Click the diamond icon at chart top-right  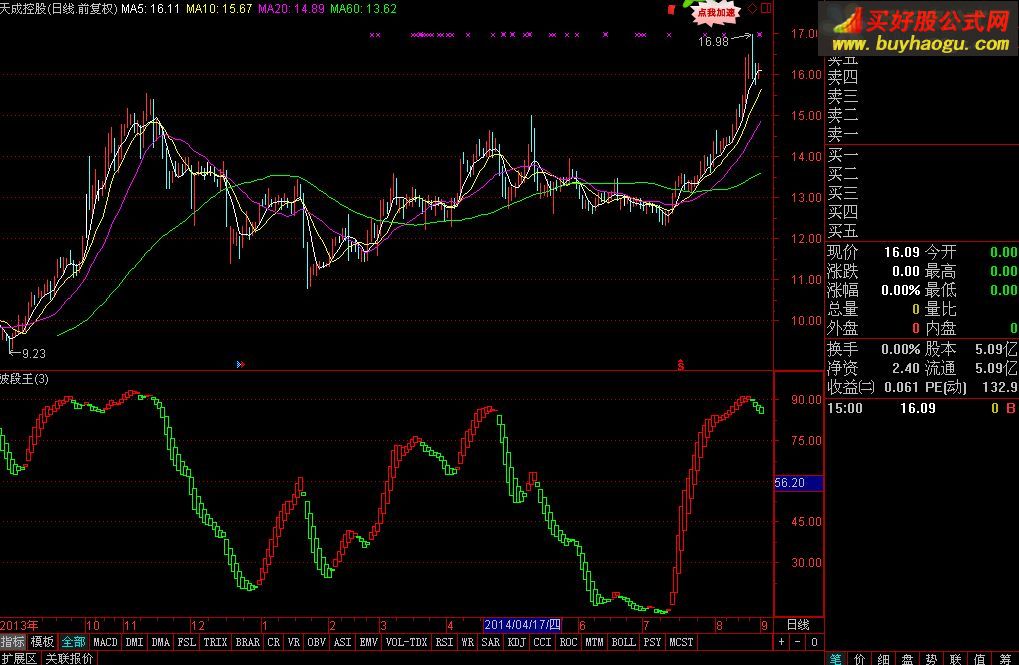click(752, 9)
